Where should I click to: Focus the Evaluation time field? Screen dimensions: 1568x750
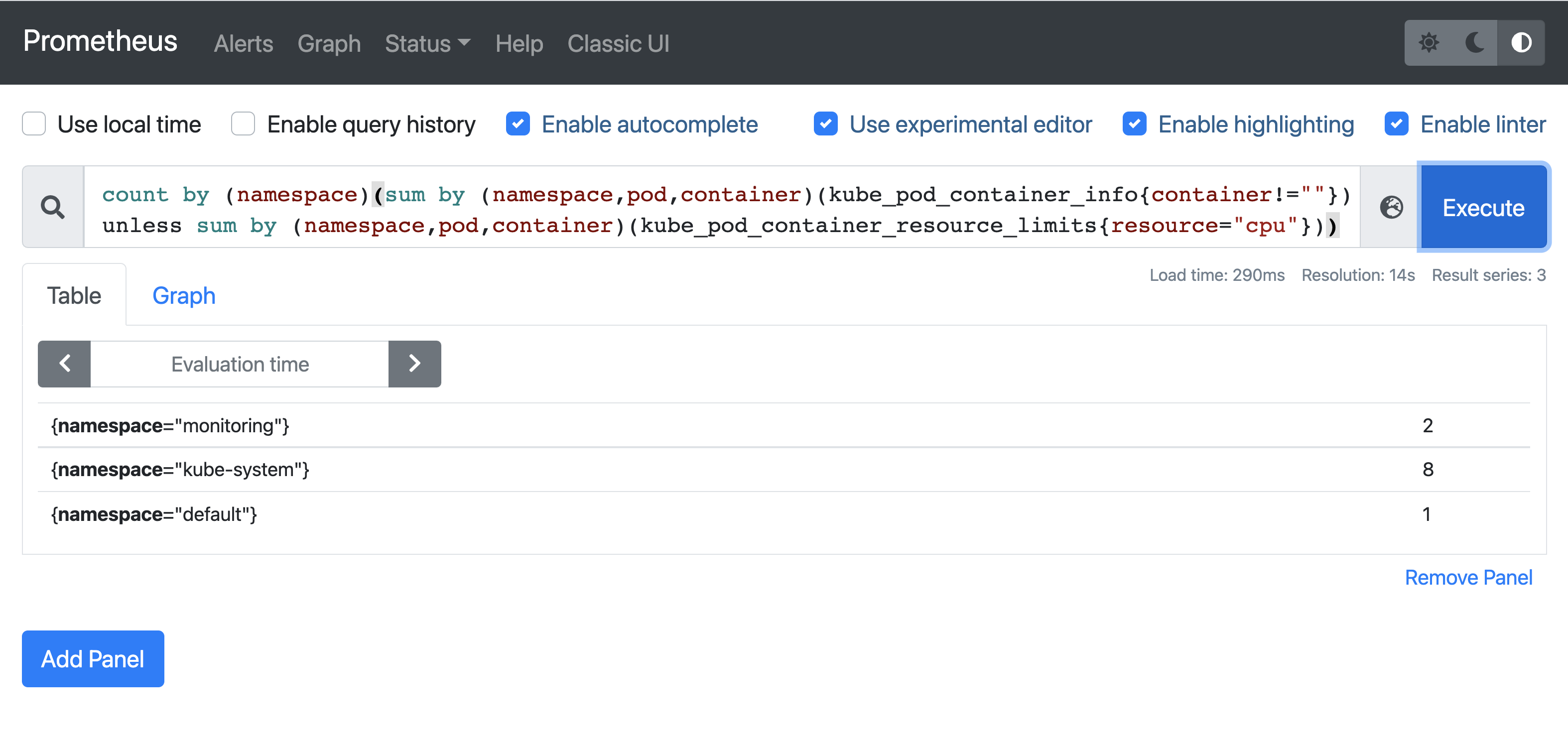click(x=240, y=364)
